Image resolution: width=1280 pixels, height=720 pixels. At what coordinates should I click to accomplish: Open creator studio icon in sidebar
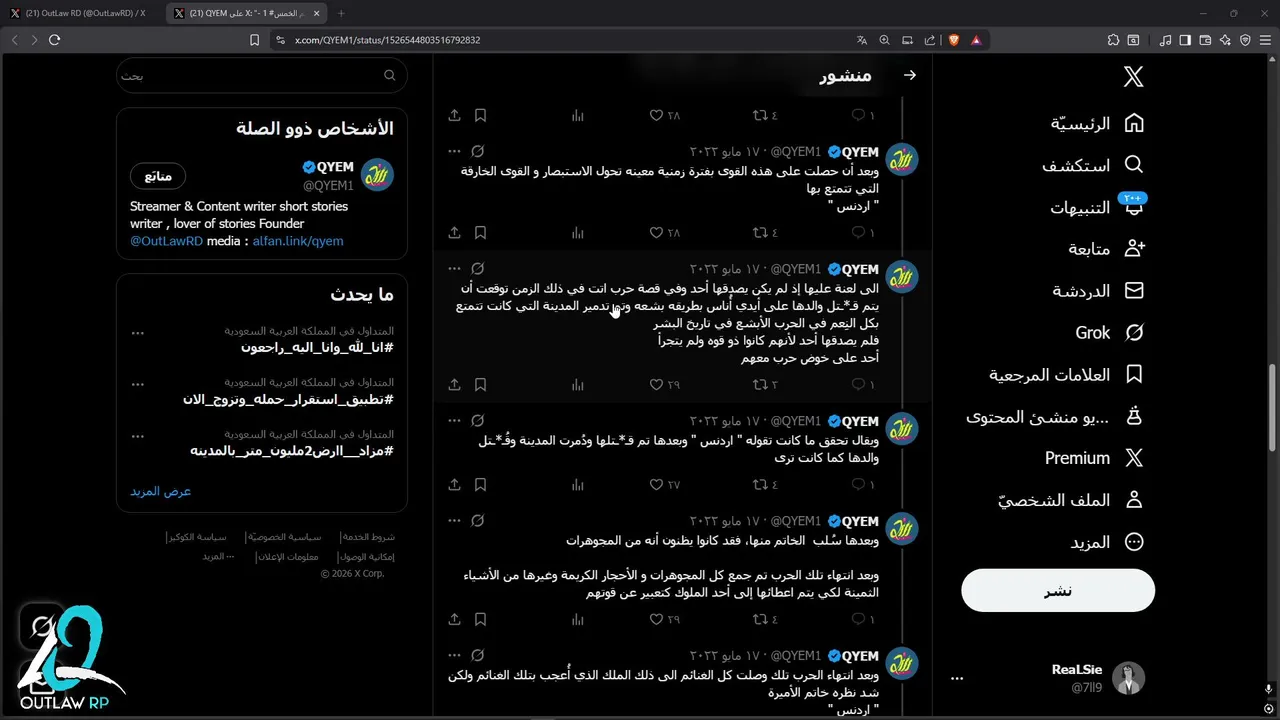tap(1134, 416)
